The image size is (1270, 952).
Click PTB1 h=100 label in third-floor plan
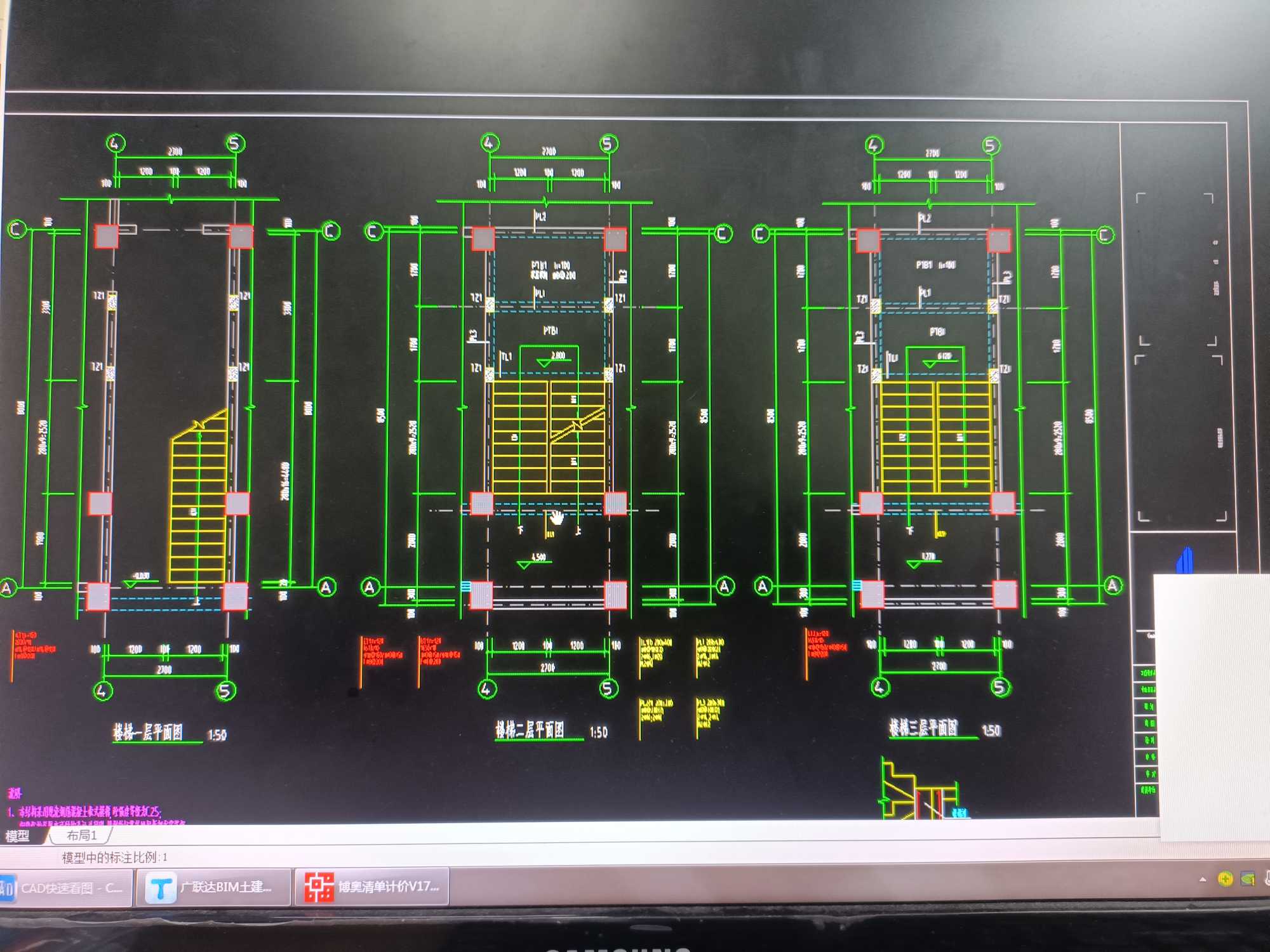click(x=935, y=265)
